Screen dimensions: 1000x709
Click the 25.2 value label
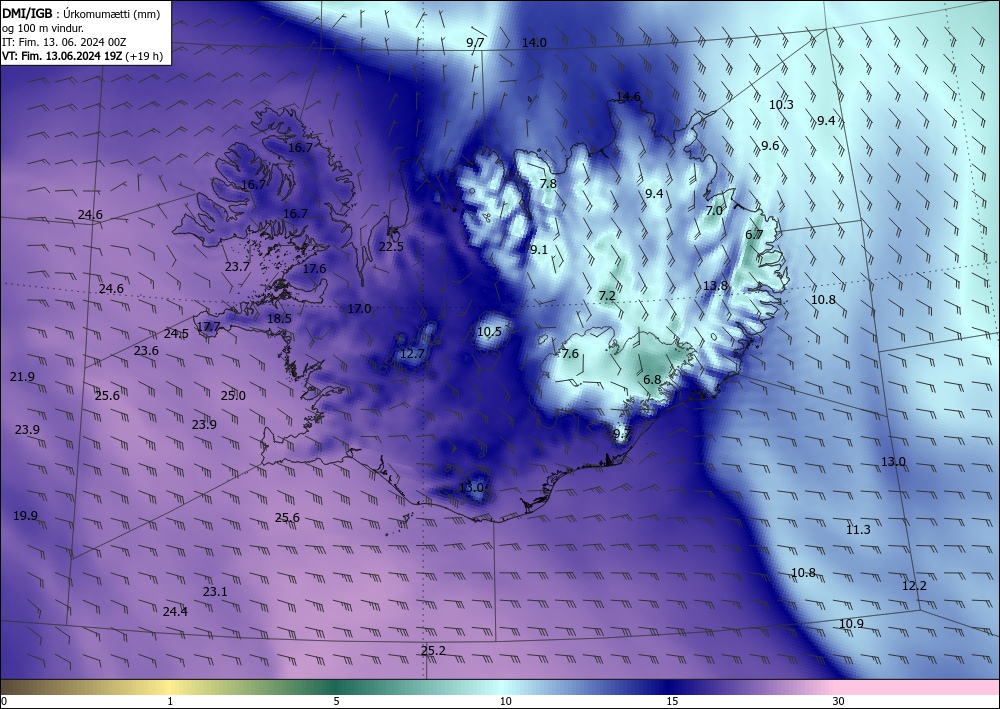433,651
